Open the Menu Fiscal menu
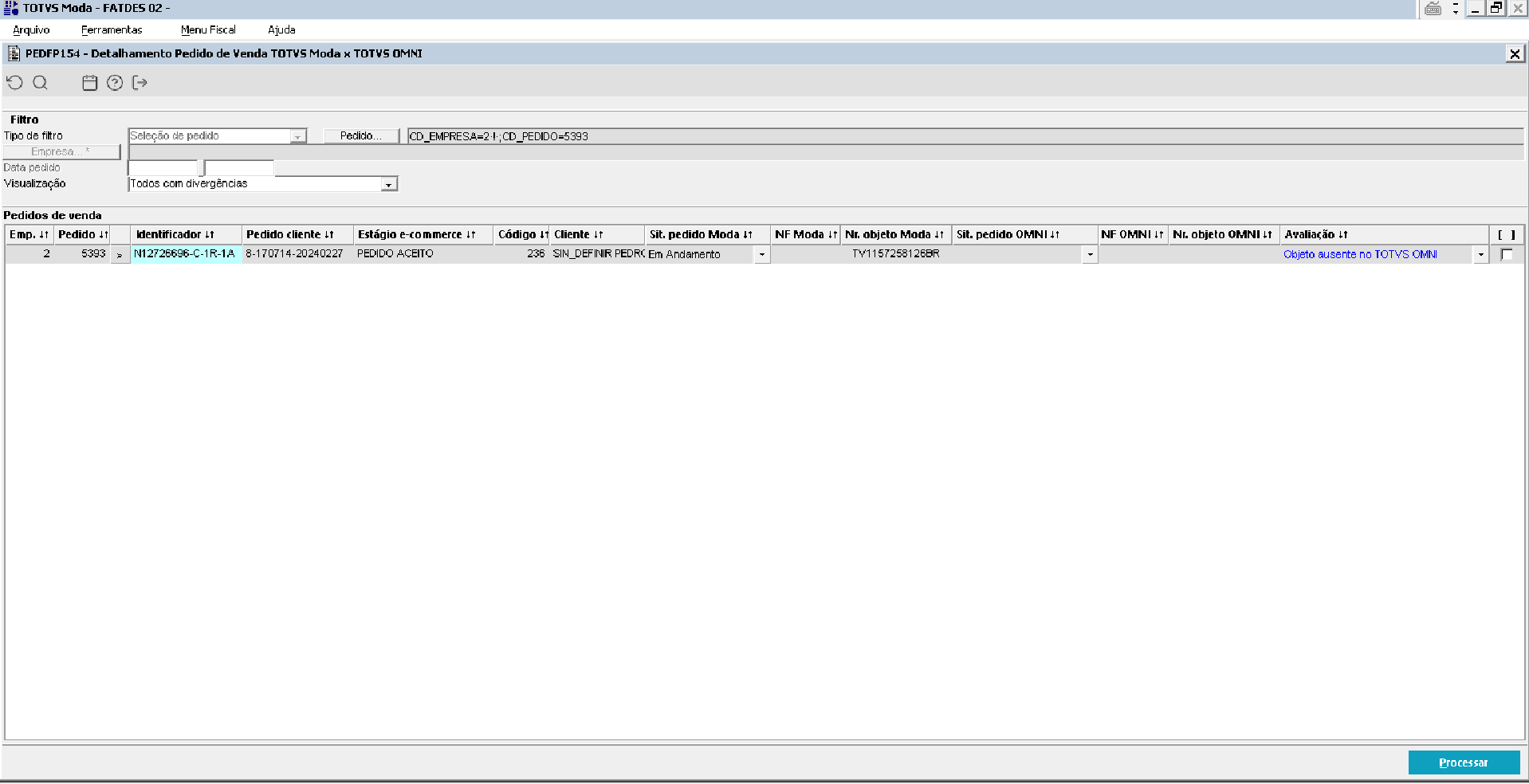This screenshot has width=1529, height=784. (208, 29)
